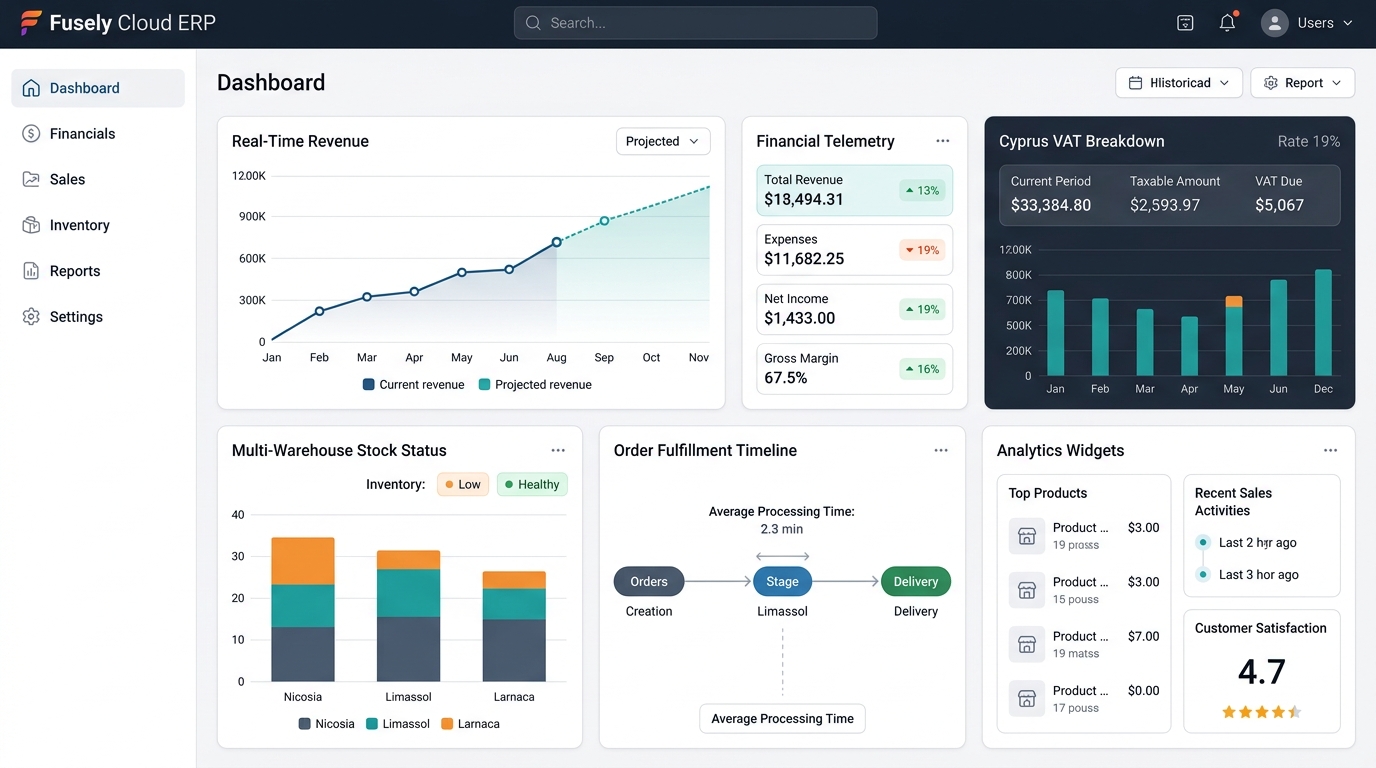Click the search input field
The height and width of the screenshot is (768, 1376).
pyautogui.click(x=695, y=23)
